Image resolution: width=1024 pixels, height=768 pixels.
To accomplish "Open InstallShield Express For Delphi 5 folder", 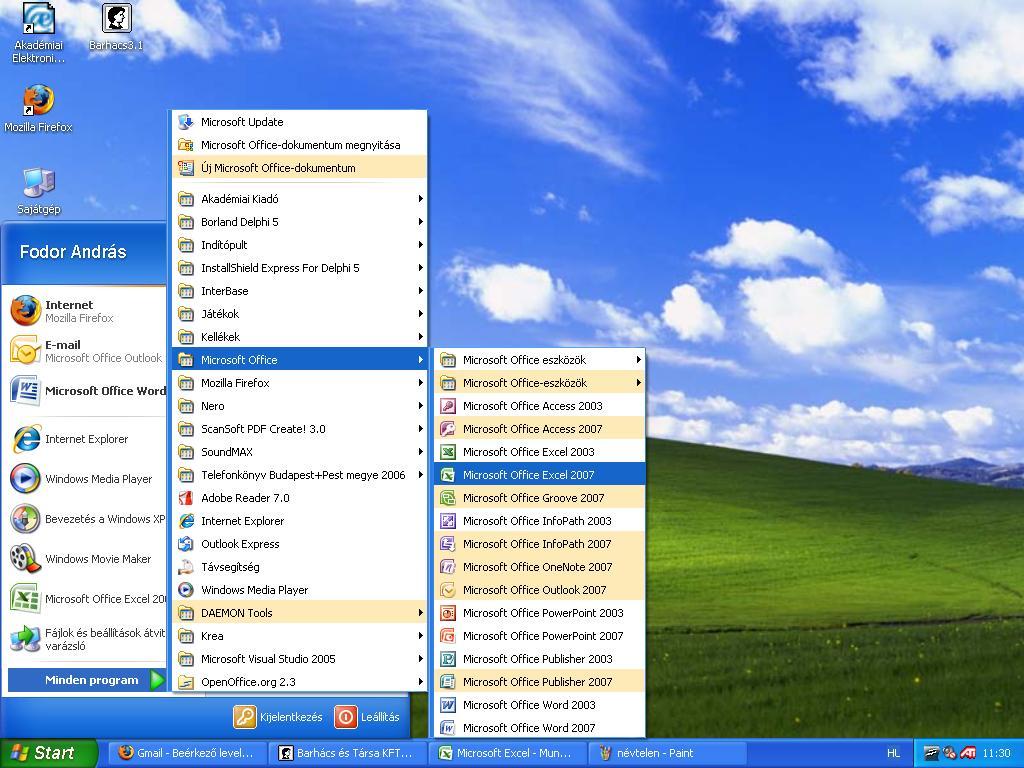I will [x=300, y=268].
